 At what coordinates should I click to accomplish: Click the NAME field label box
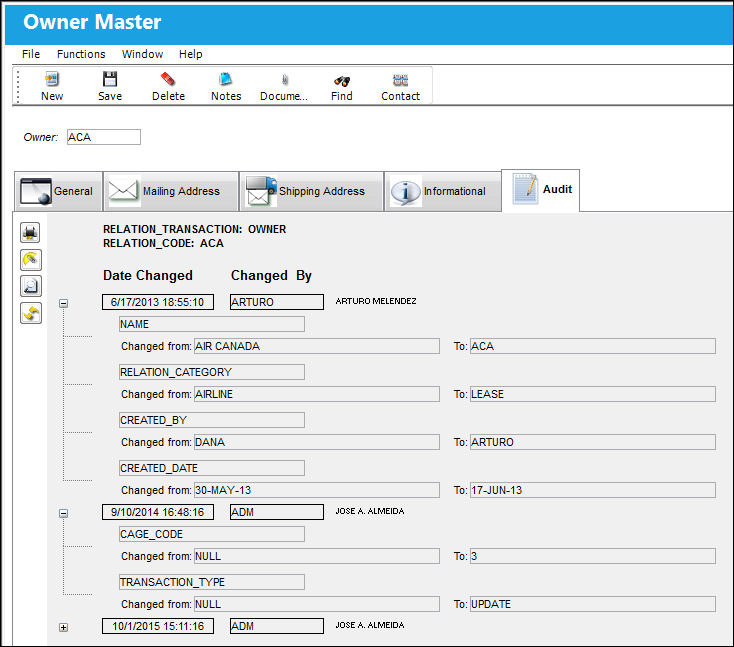pos(212,324)
